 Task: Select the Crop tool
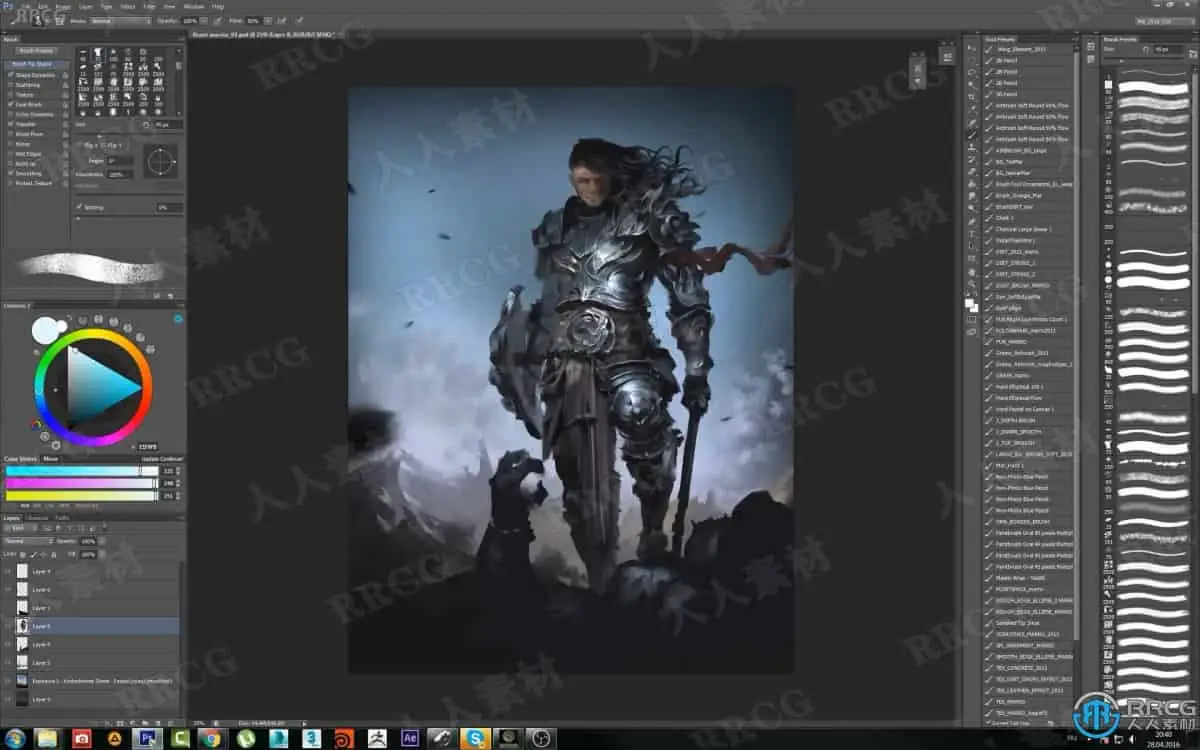970,96
